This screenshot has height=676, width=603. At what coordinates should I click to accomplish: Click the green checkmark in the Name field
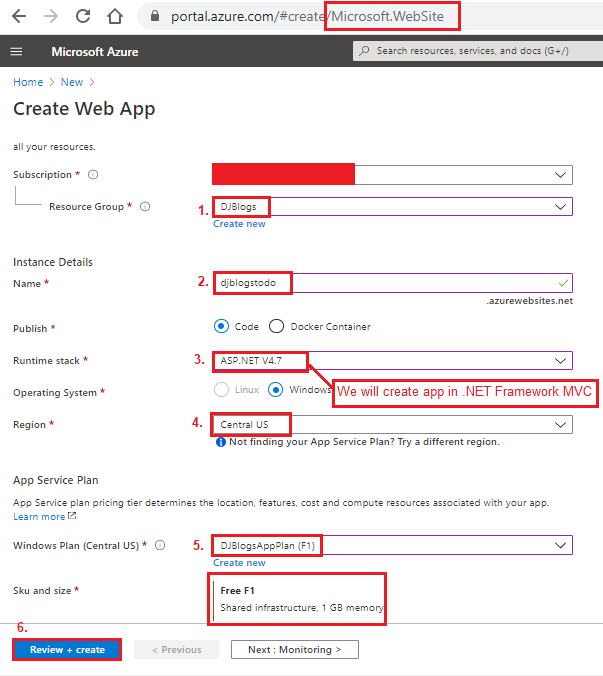point(563,283)
